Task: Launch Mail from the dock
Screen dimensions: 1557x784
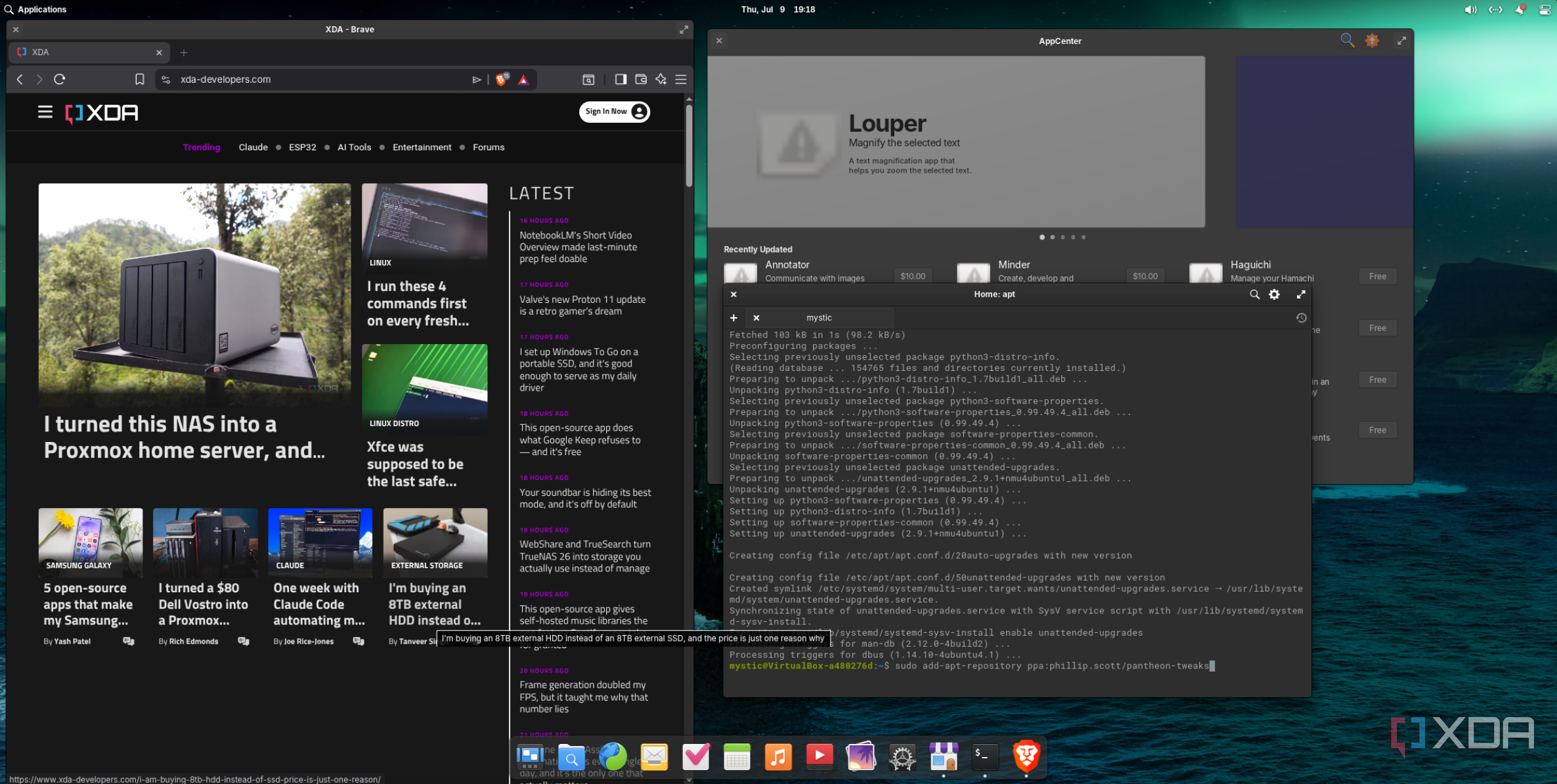Action: coord(654,757)
